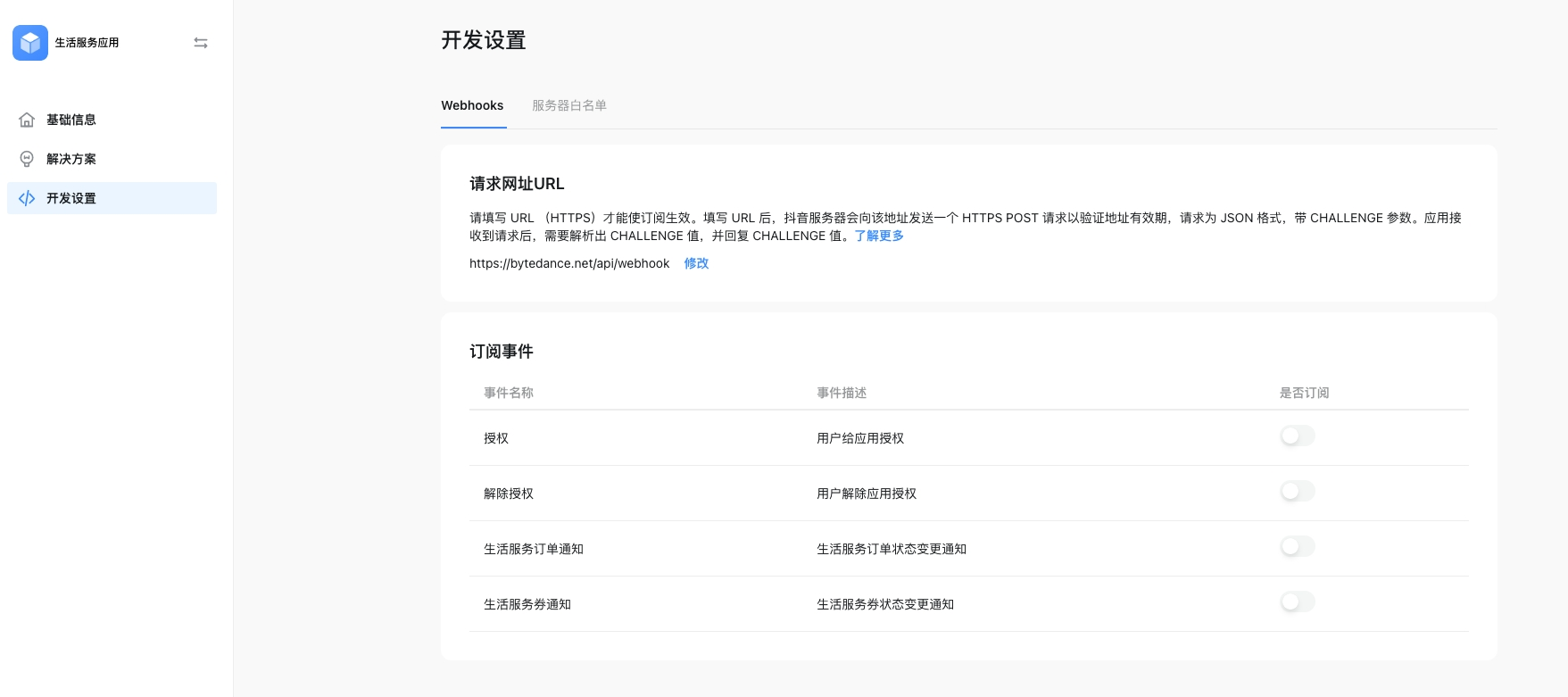Select 开发设置 in the sidebar
This screenshot has height=697, width=1568.
(71, 198)
